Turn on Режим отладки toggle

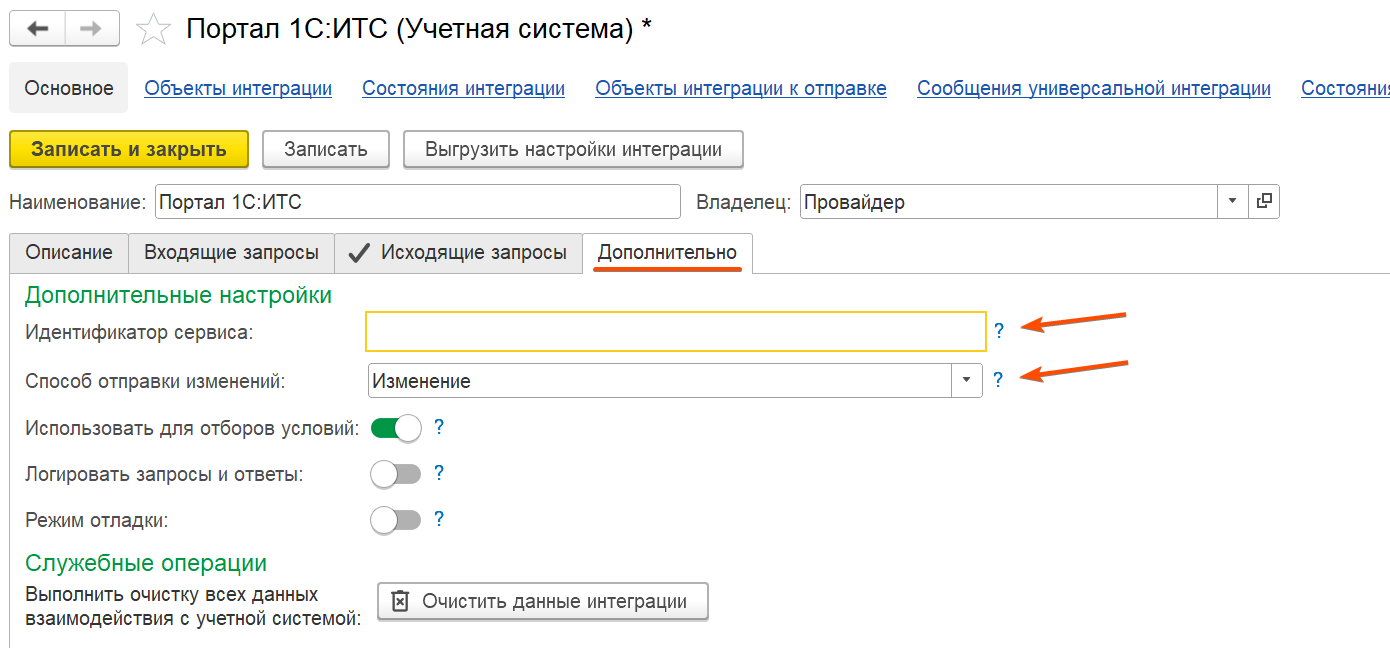pos(396,520)
